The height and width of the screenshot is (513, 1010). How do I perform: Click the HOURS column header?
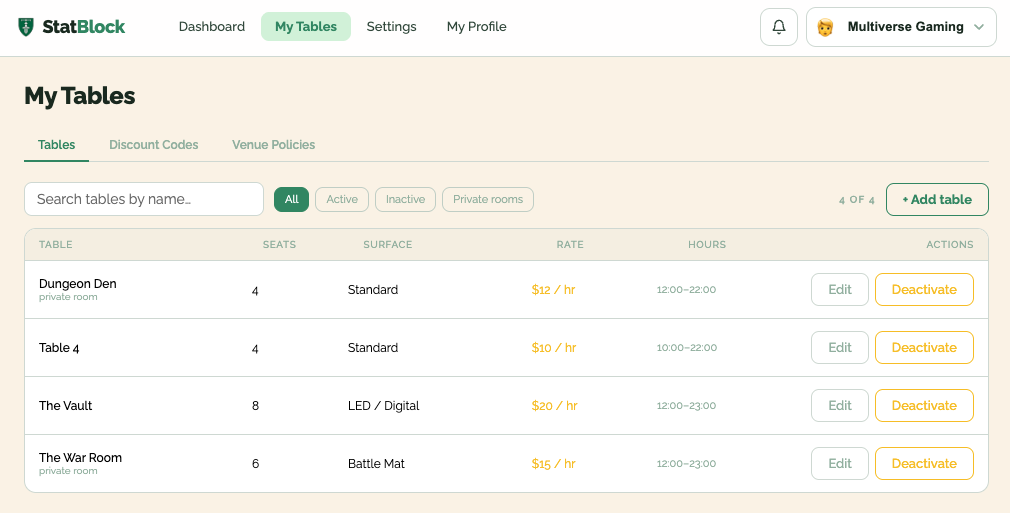707,245
